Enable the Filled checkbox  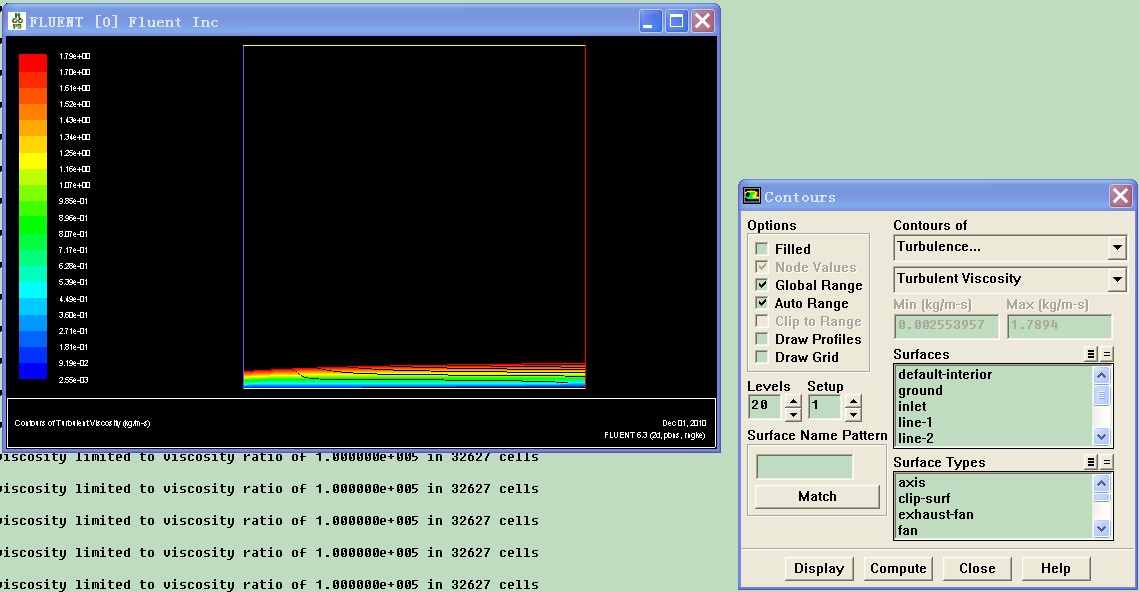coord(762,249)
